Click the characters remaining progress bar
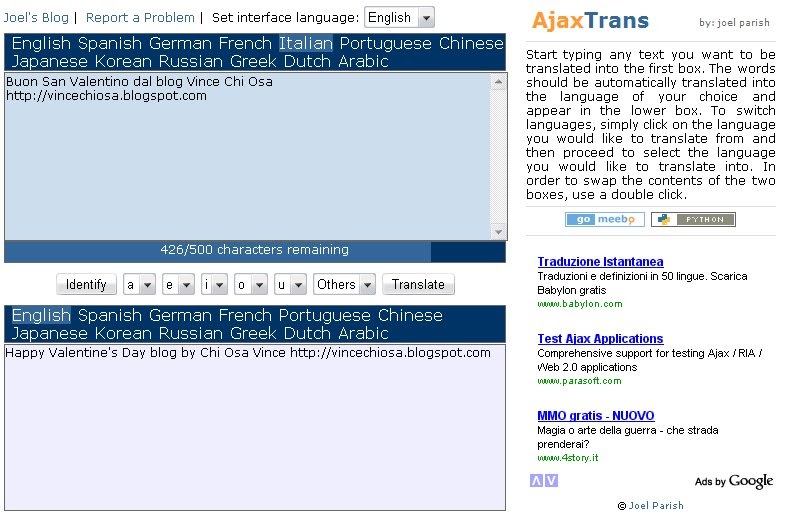Screen dimensions: 793x516 pyautogui.click(x=255, y=251)
